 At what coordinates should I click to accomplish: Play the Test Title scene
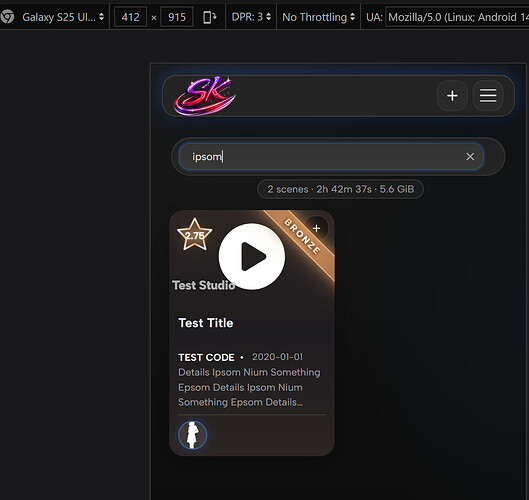(x=252, y=256)
